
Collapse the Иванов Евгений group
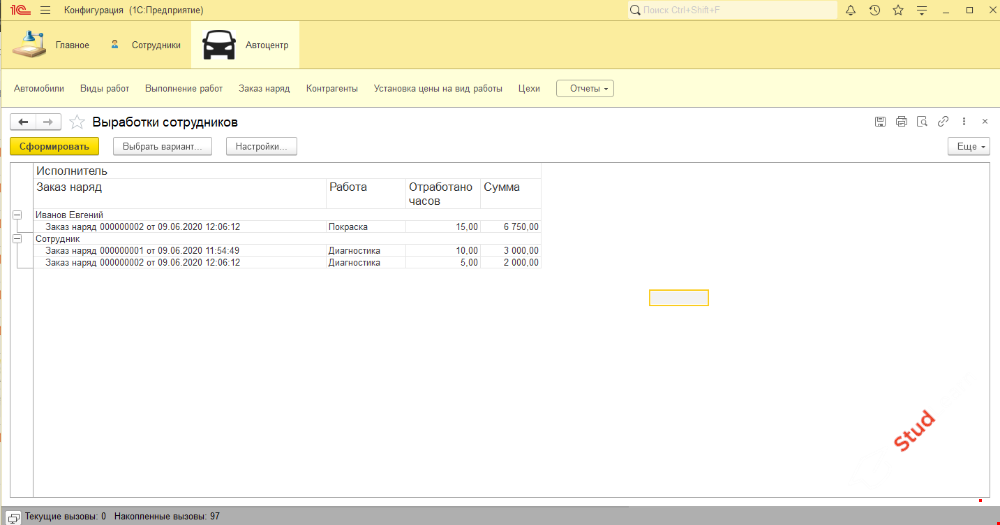17,215
